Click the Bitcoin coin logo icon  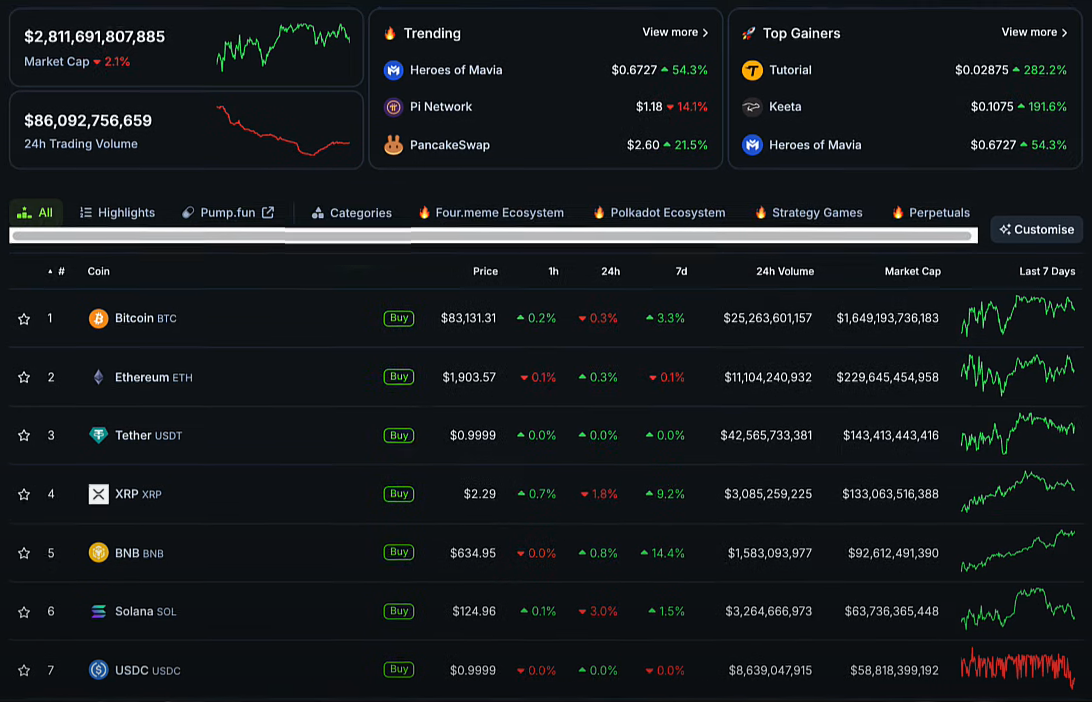[x=98, y=319]
